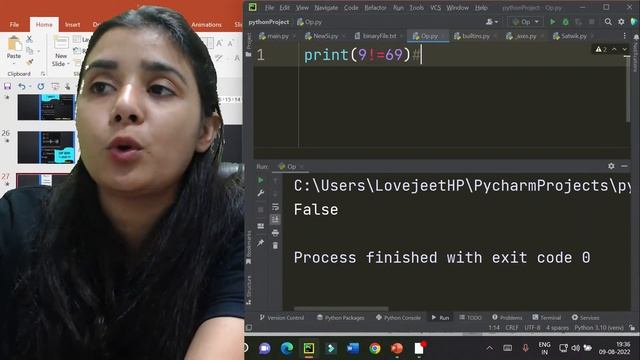Open Python Packages tool window
Viewport: 640px width, 360px height.
340,318
